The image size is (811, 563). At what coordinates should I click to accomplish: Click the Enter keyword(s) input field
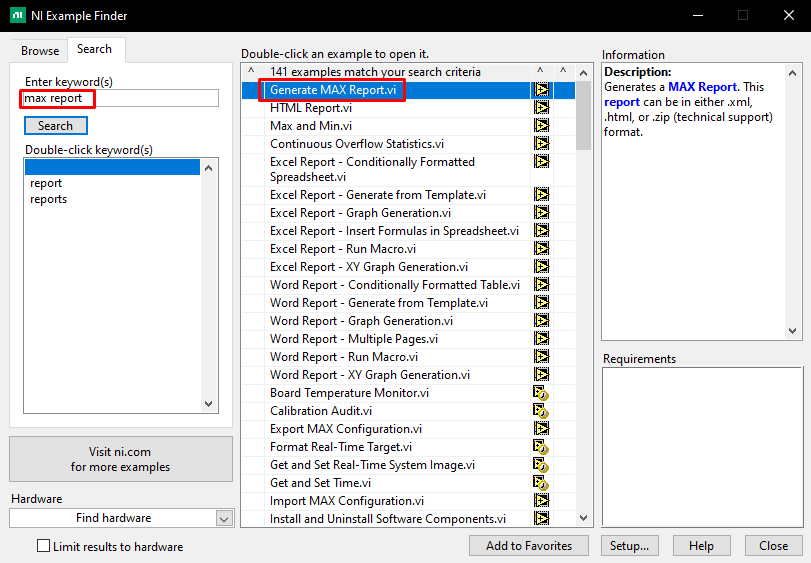point(121,98)
